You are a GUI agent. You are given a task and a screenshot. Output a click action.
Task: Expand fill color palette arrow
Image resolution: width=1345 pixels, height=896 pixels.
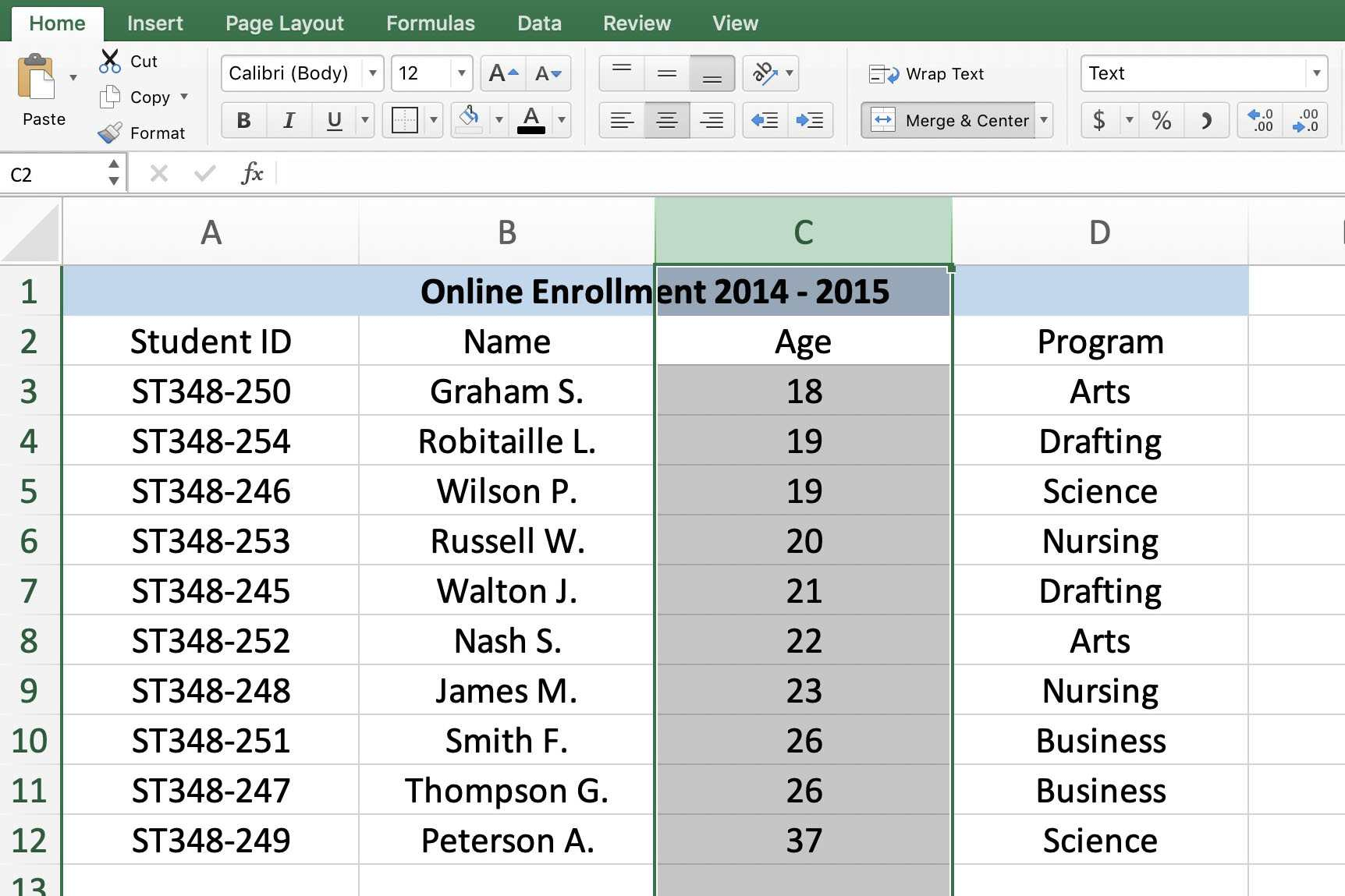(499, 120)
